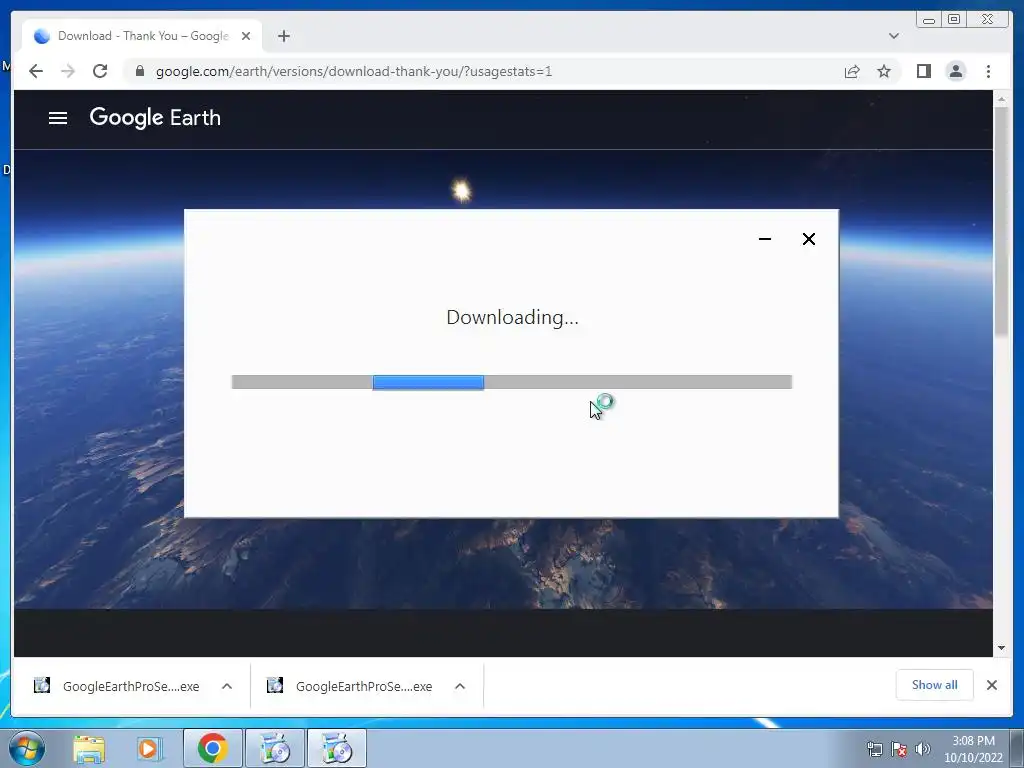Open the Windows Start menu
1024x768 pixels.
click(x=27, y=748)
